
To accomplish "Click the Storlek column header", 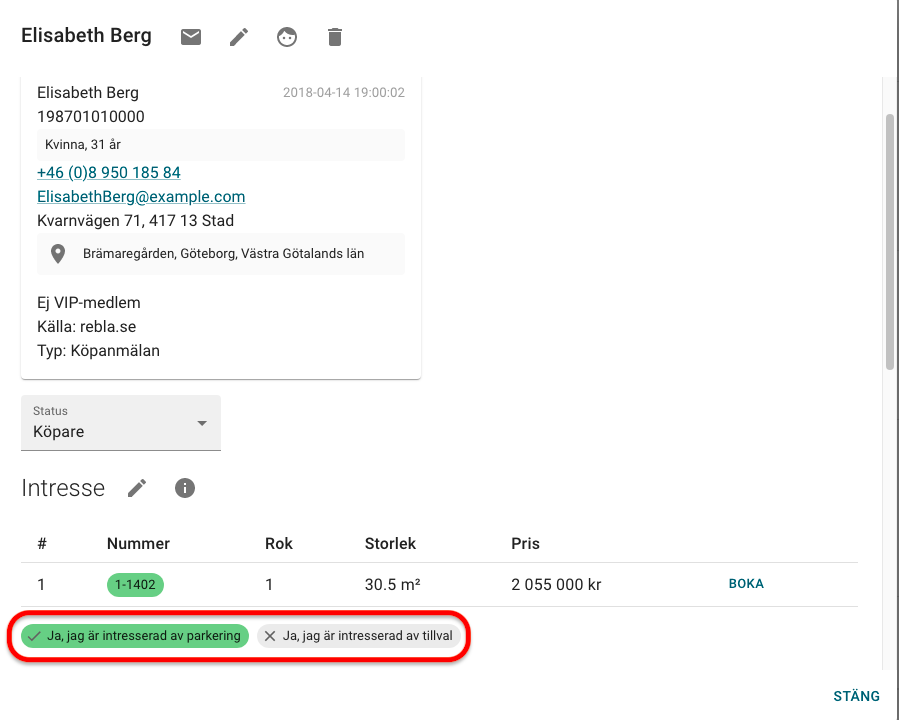I will pos(390,544).
